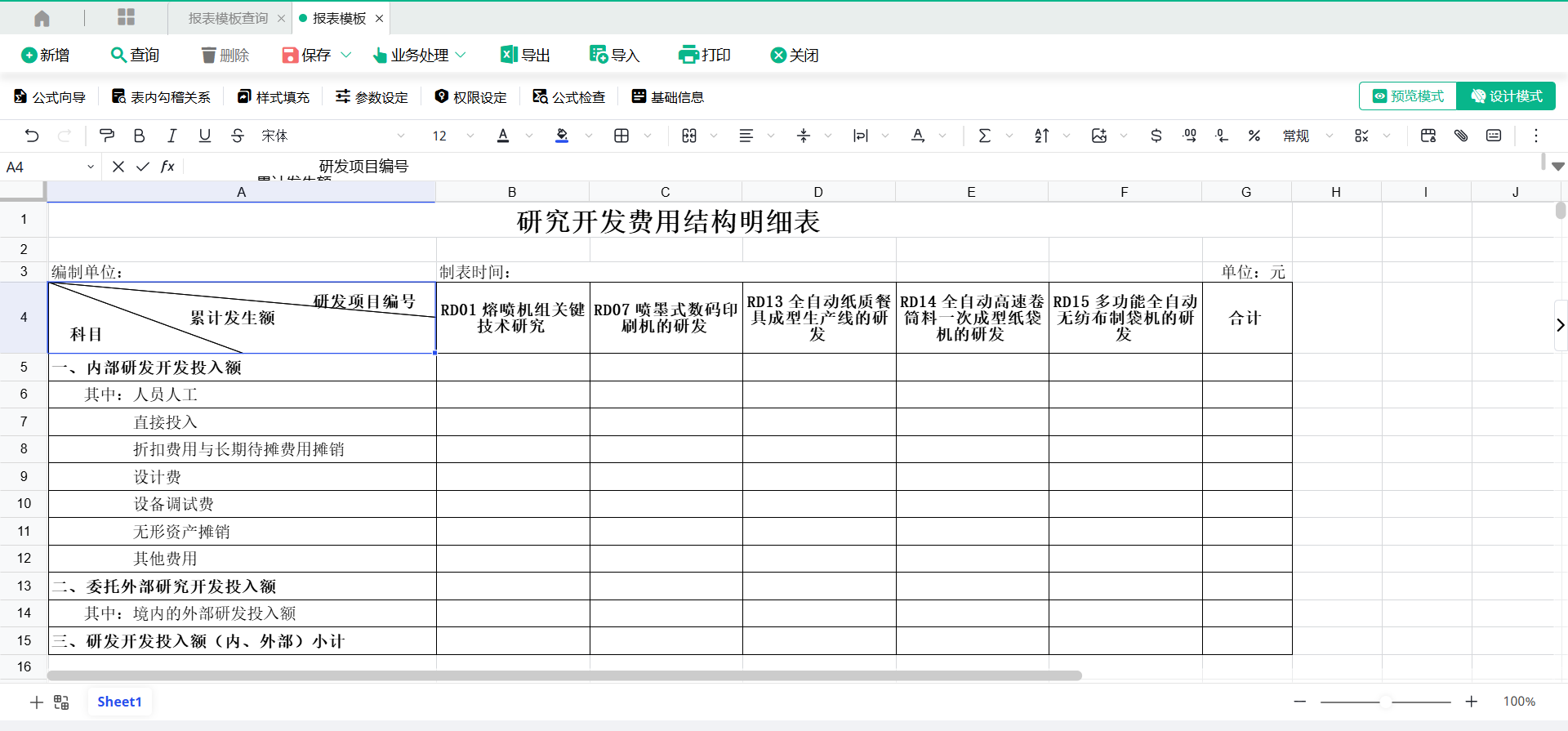Apply italic formatting to the cell
This screenshot has height=731, width=1568.
pyautogui.click(x=171, y=136)
